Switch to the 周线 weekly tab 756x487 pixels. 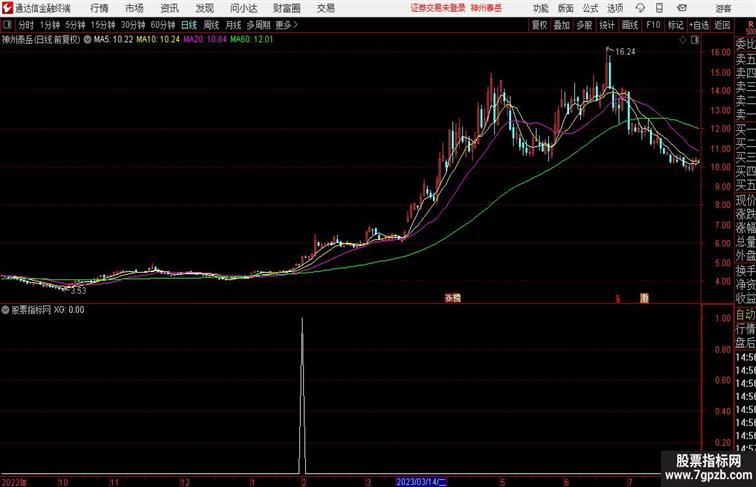(211, 25)
